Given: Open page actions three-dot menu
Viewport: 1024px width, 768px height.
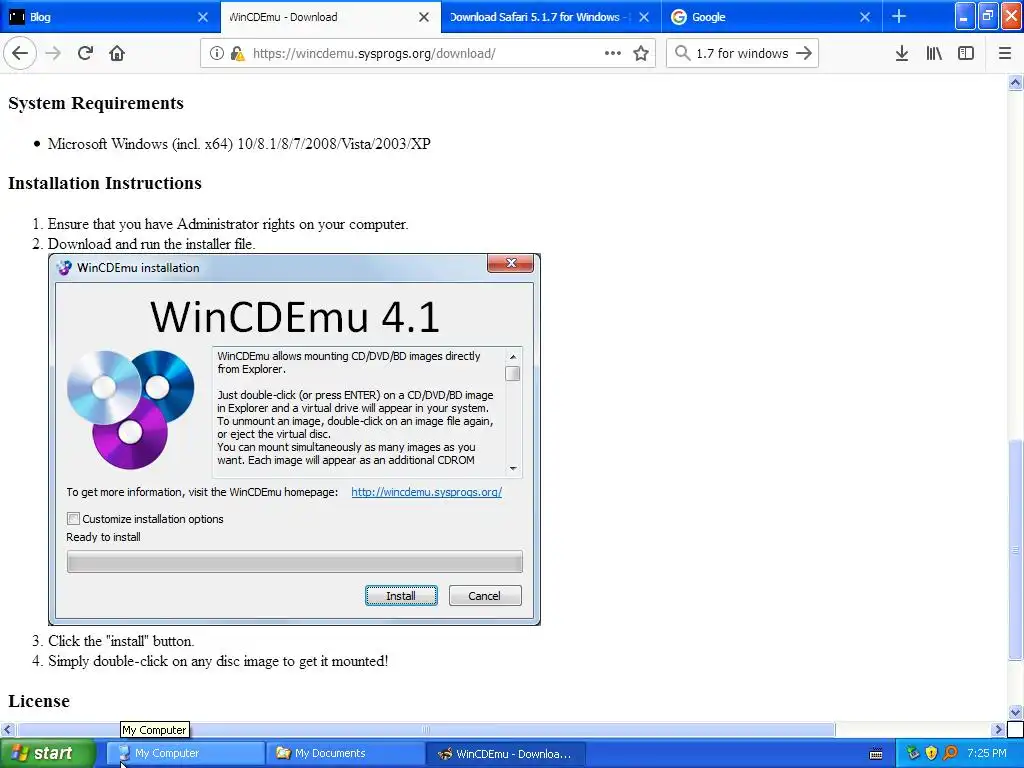Looking at the screenshot, I should [613, 53].
